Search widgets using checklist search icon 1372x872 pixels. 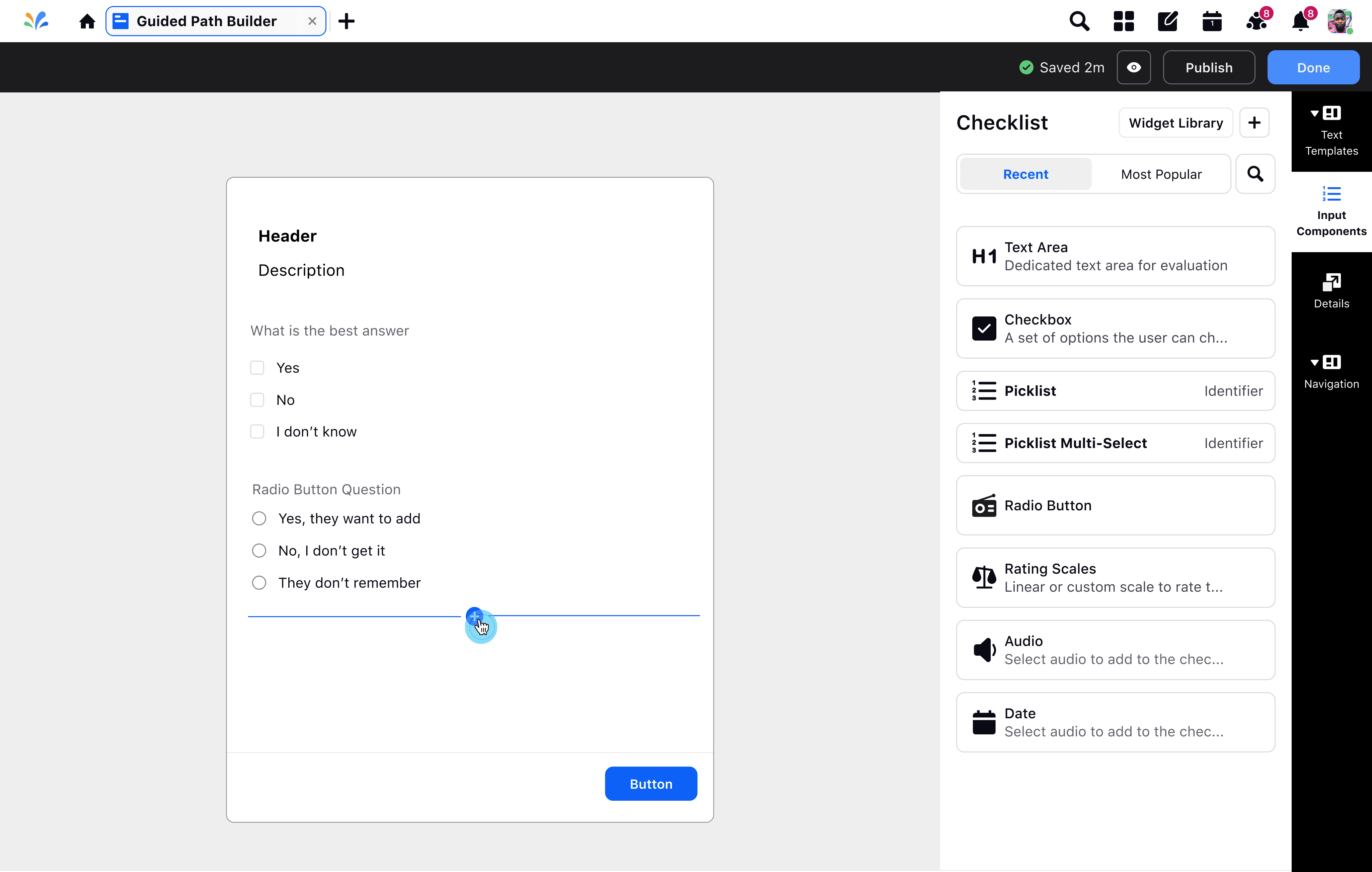1254,174
